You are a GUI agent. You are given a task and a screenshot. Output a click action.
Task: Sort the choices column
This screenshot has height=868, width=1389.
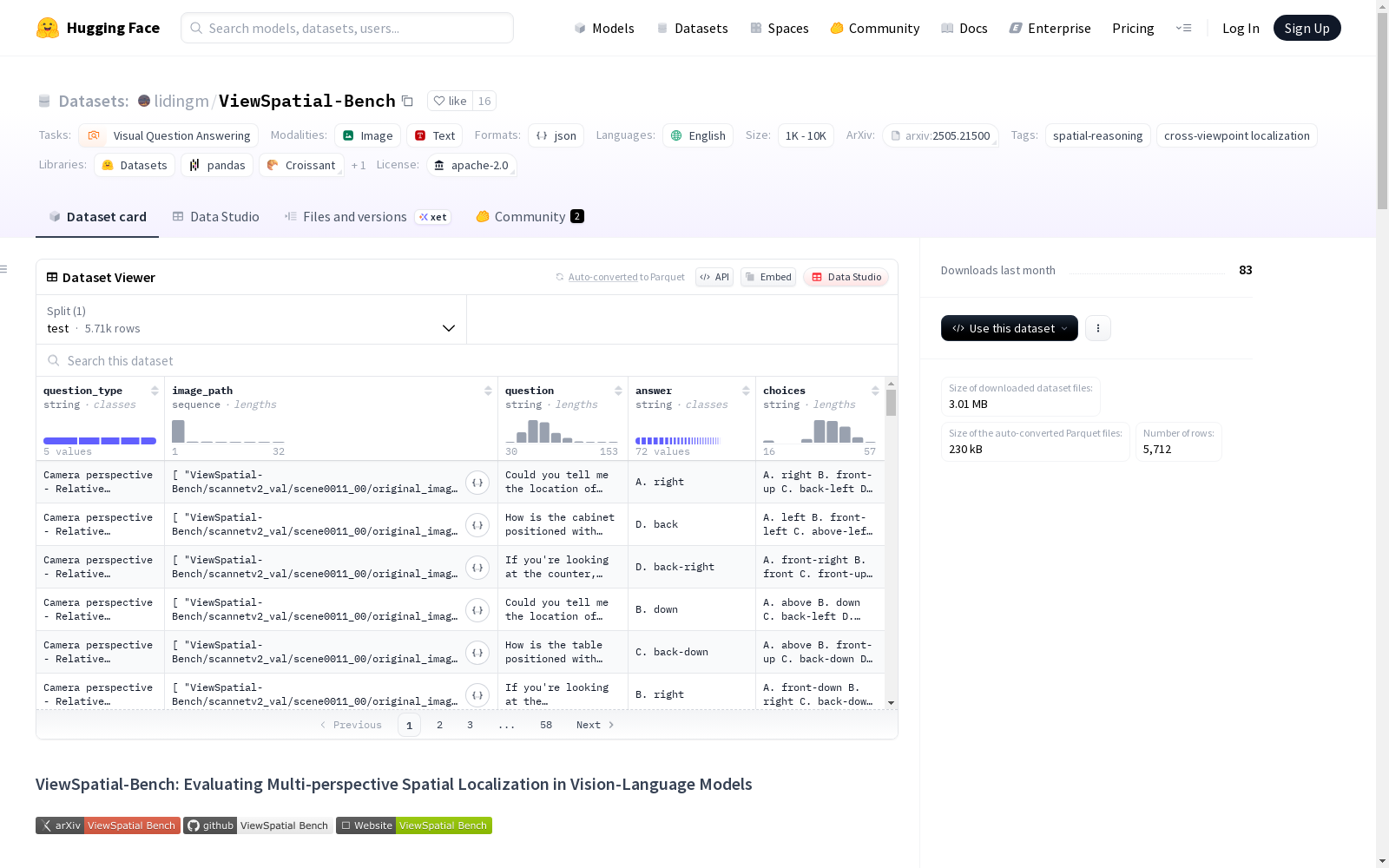(875, 391)
